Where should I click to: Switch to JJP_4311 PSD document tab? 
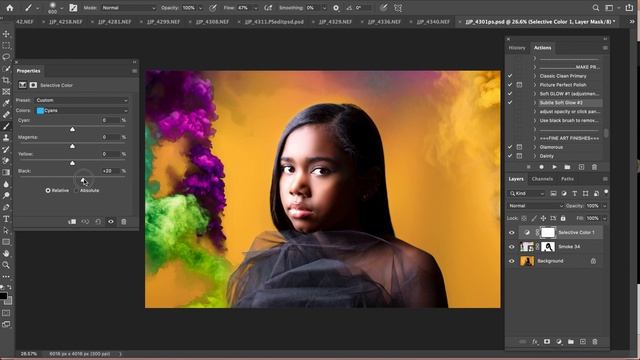[274, 22]
